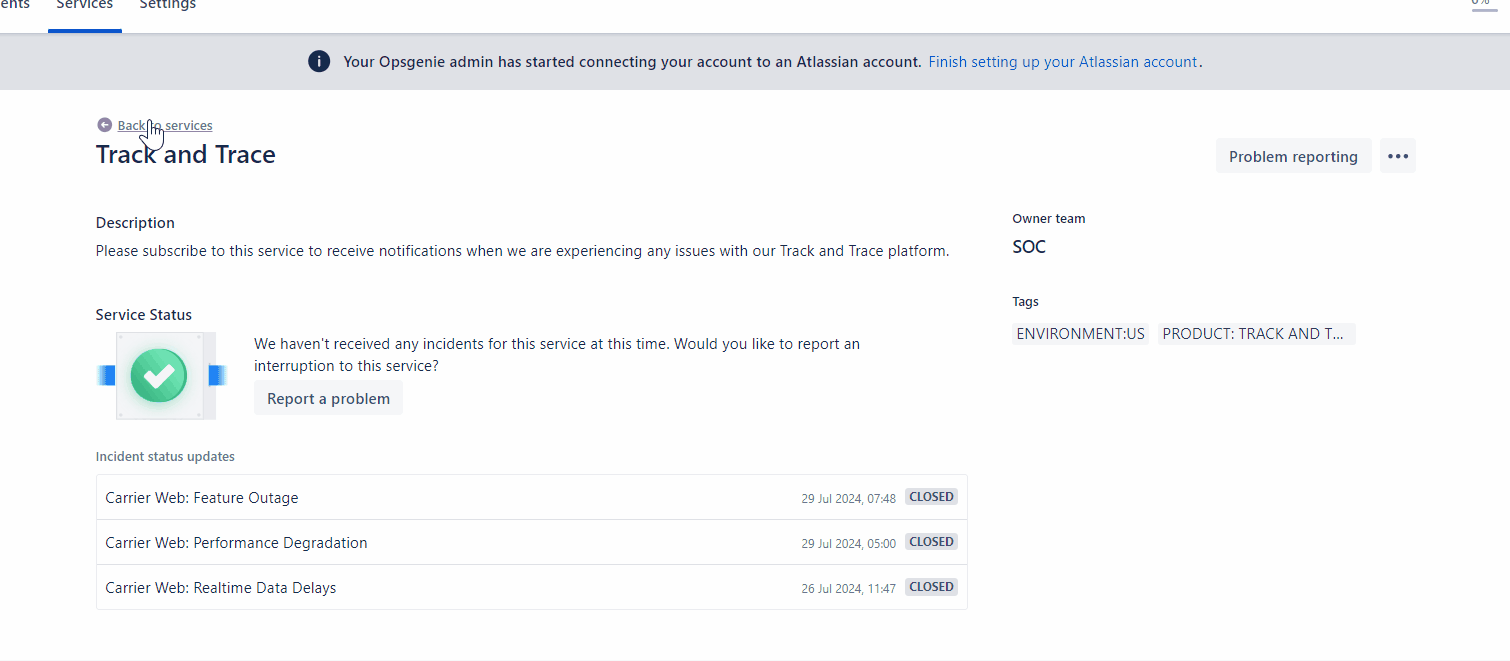This screenshot has height=661, width=1510.
Task: Open the three-dots more actions menu
Action: (1398, 156)
